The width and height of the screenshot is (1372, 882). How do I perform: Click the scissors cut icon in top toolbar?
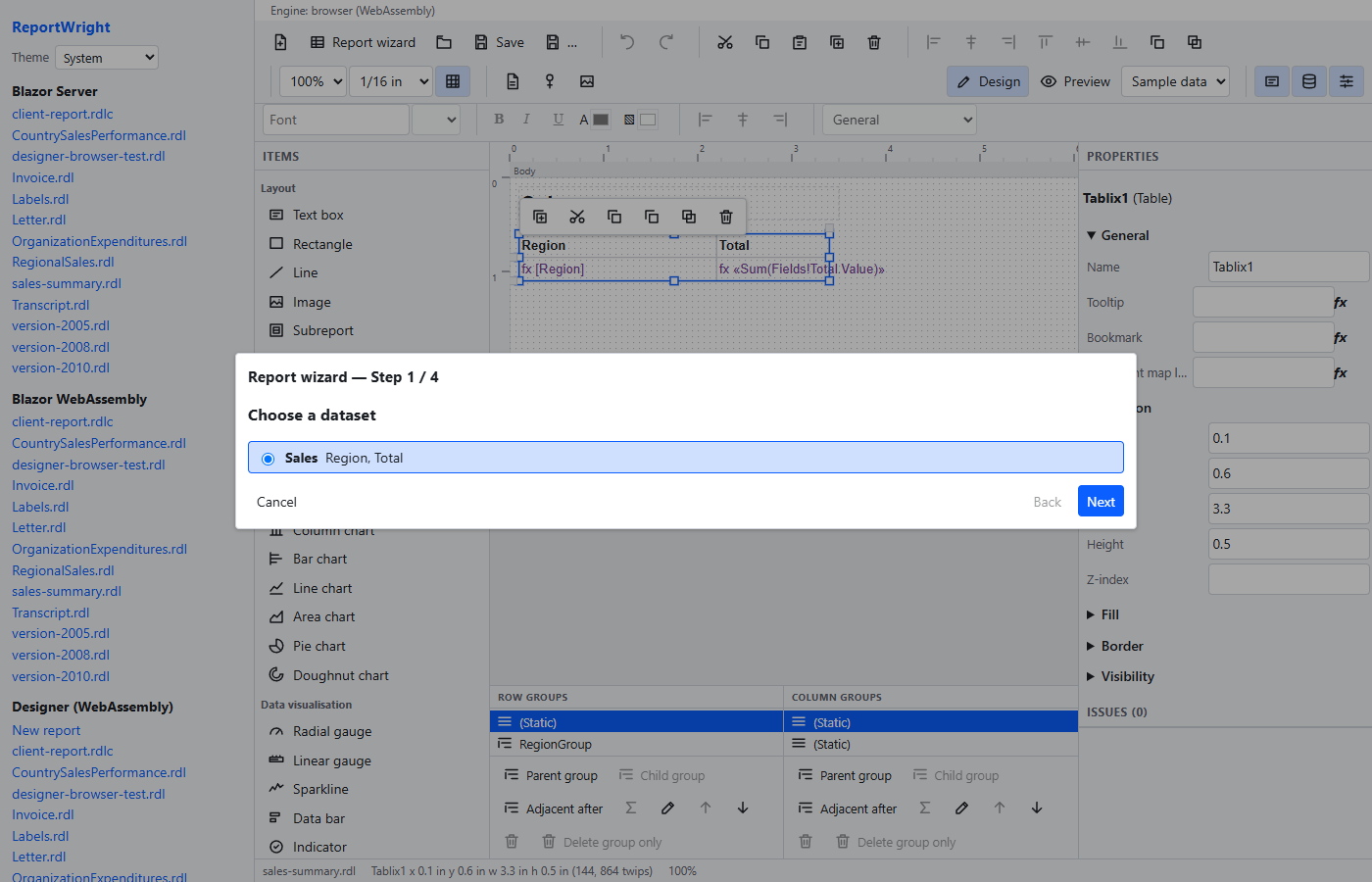725,42
